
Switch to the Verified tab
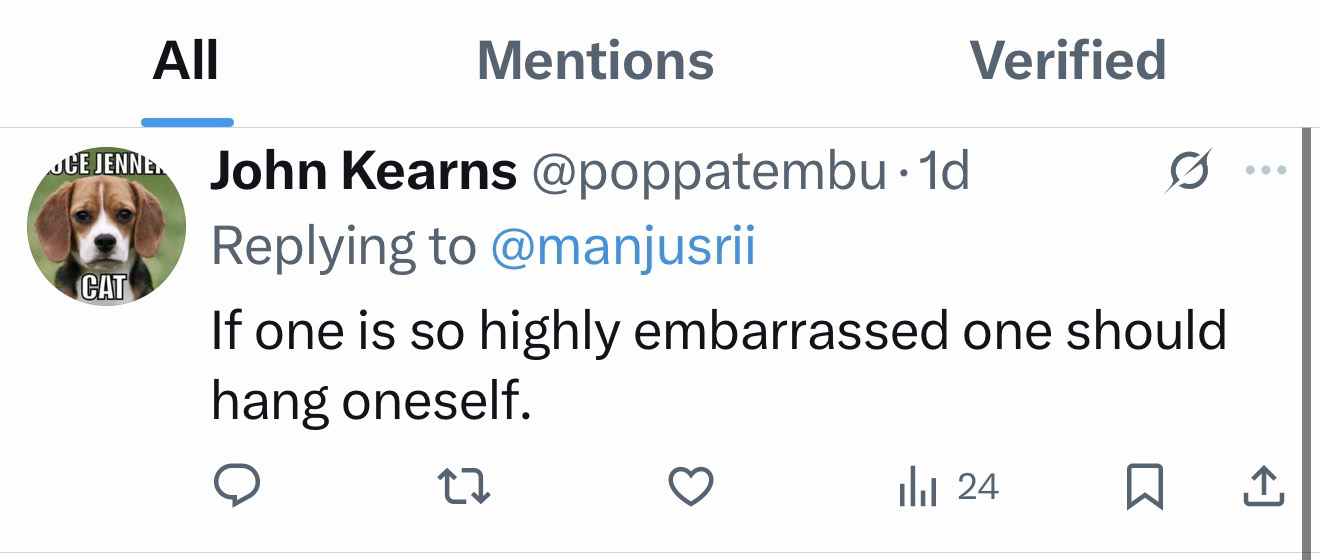(x=1067, y=60)
